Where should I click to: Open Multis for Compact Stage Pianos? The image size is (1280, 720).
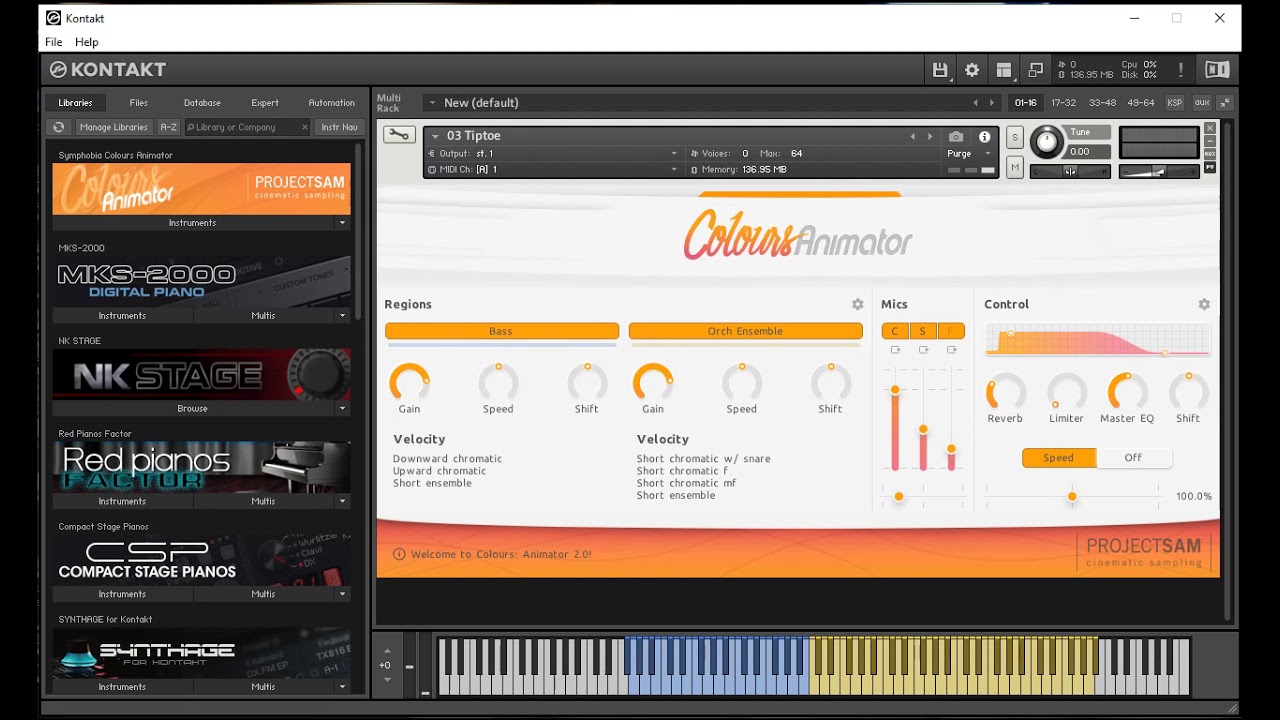264,594
